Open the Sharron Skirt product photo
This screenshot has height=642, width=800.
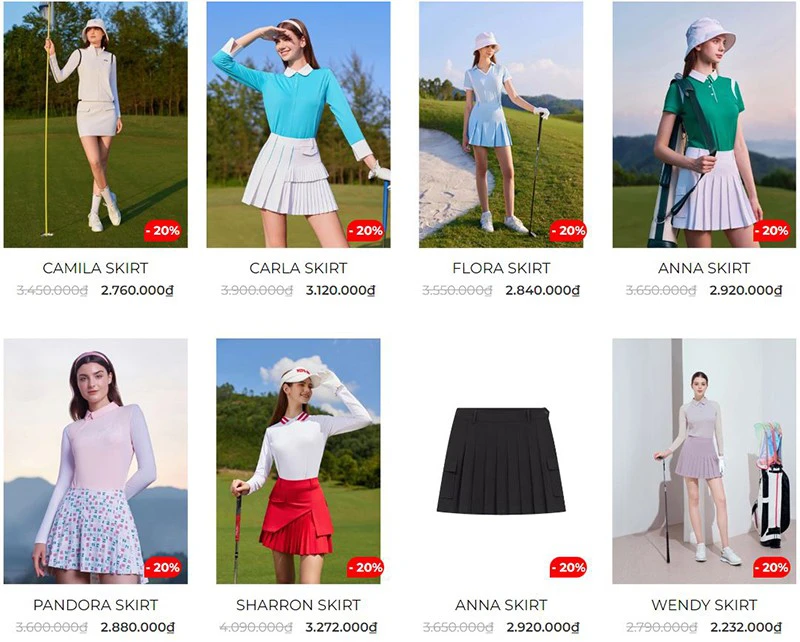298,461
